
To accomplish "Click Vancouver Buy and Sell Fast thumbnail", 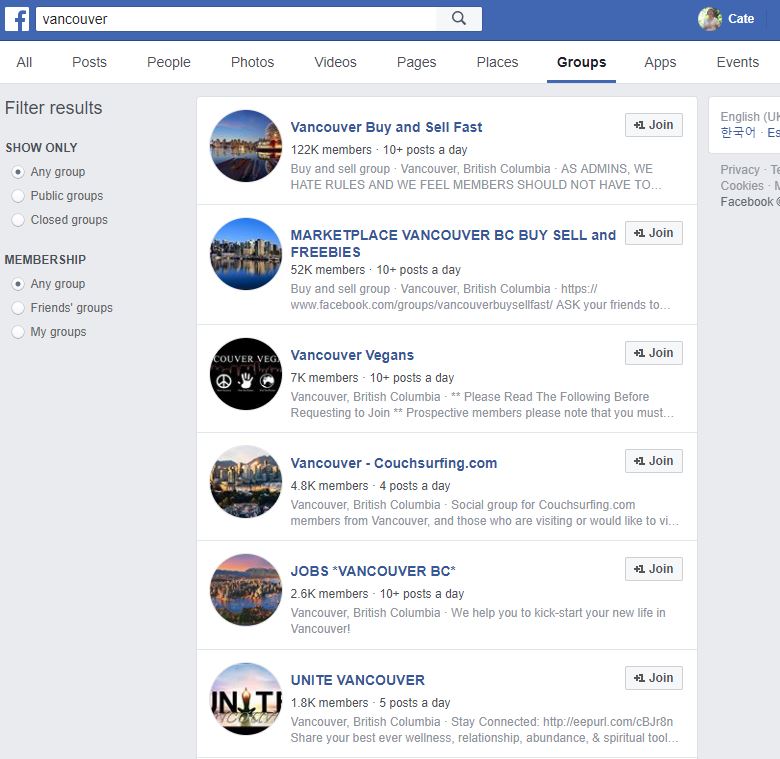I will tap(246, 146).
